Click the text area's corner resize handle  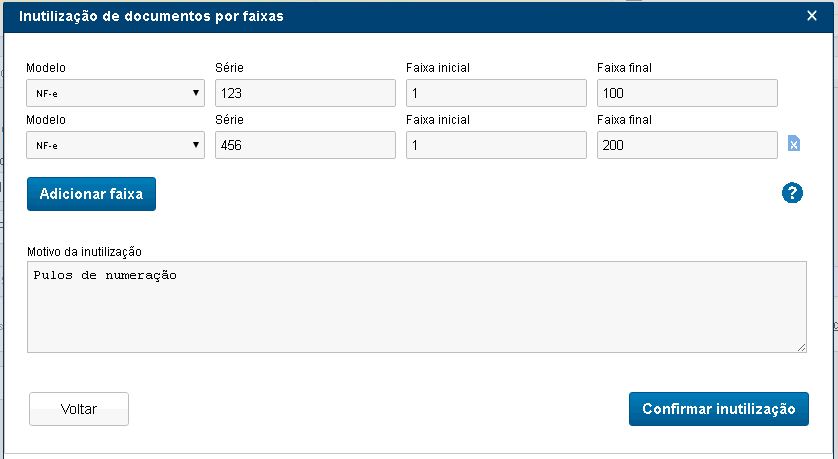pos(801,347)
